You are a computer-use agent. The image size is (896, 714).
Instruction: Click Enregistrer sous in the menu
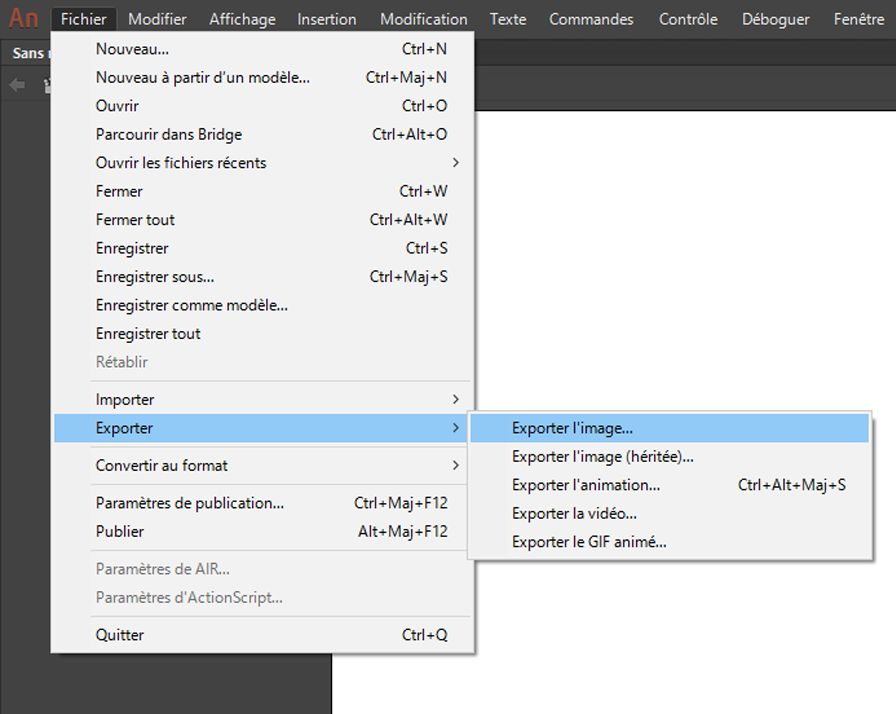coord(154,276)
